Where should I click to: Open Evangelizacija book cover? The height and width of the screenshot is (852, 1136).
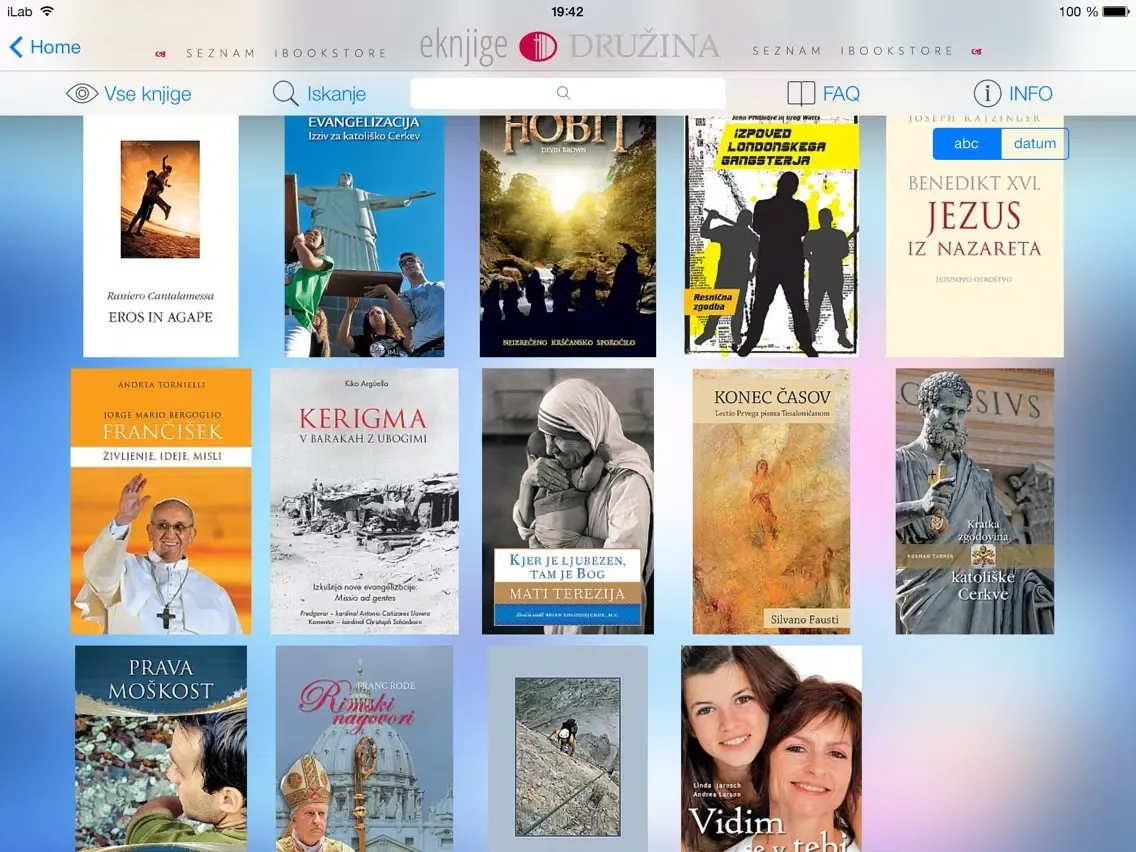[364, 236]
